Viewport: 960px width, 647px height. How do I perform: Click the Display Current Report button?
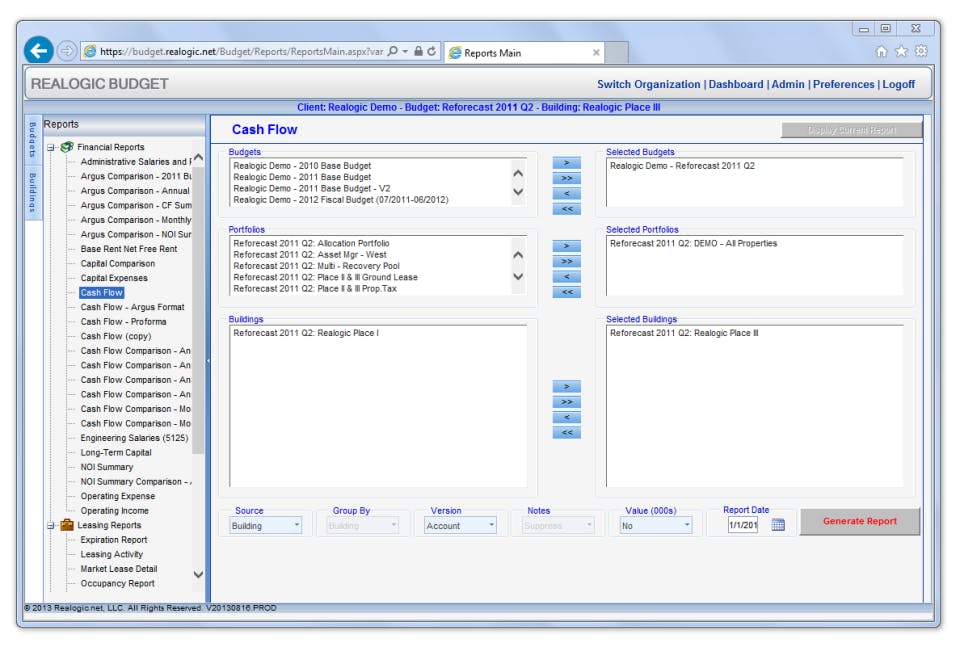[x=851, y=130]
